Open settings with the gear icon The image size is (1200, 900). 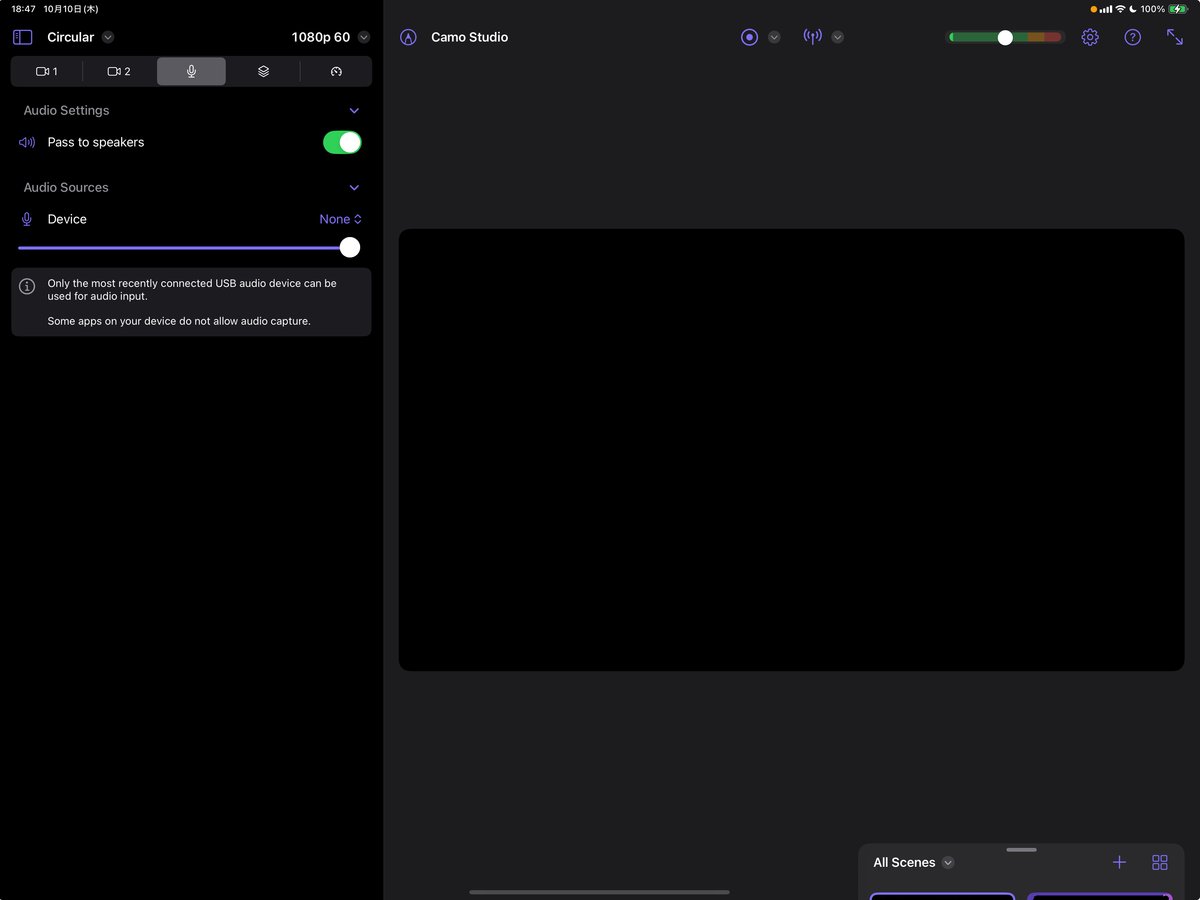click(1090, 37)
